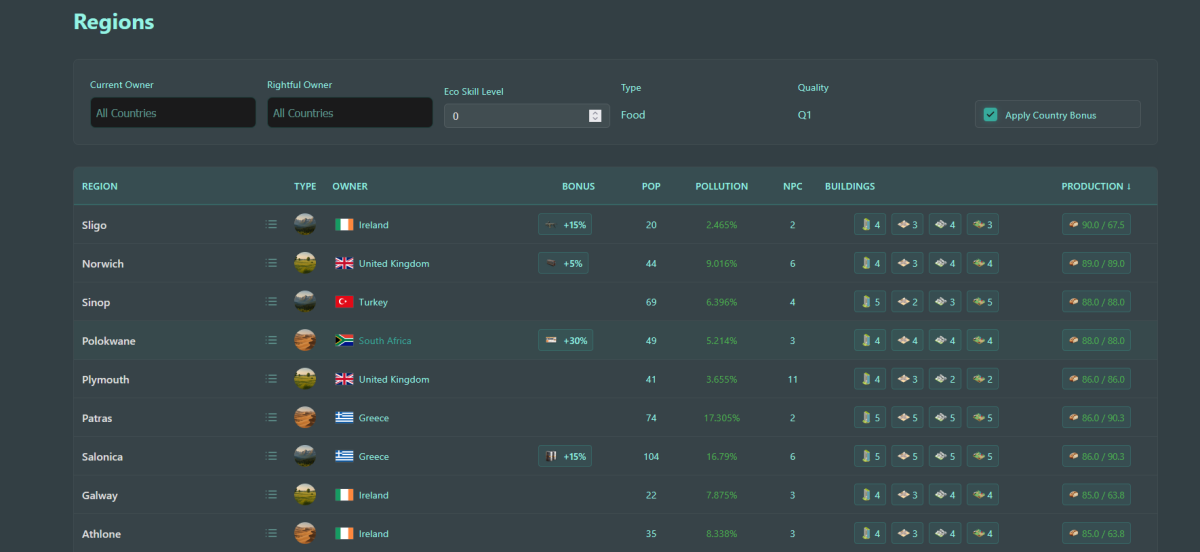The height and width of the screenshot is (552, 1200).
Task: Click the Turkey flag icon in Sinop row
Action: [344, 302]
